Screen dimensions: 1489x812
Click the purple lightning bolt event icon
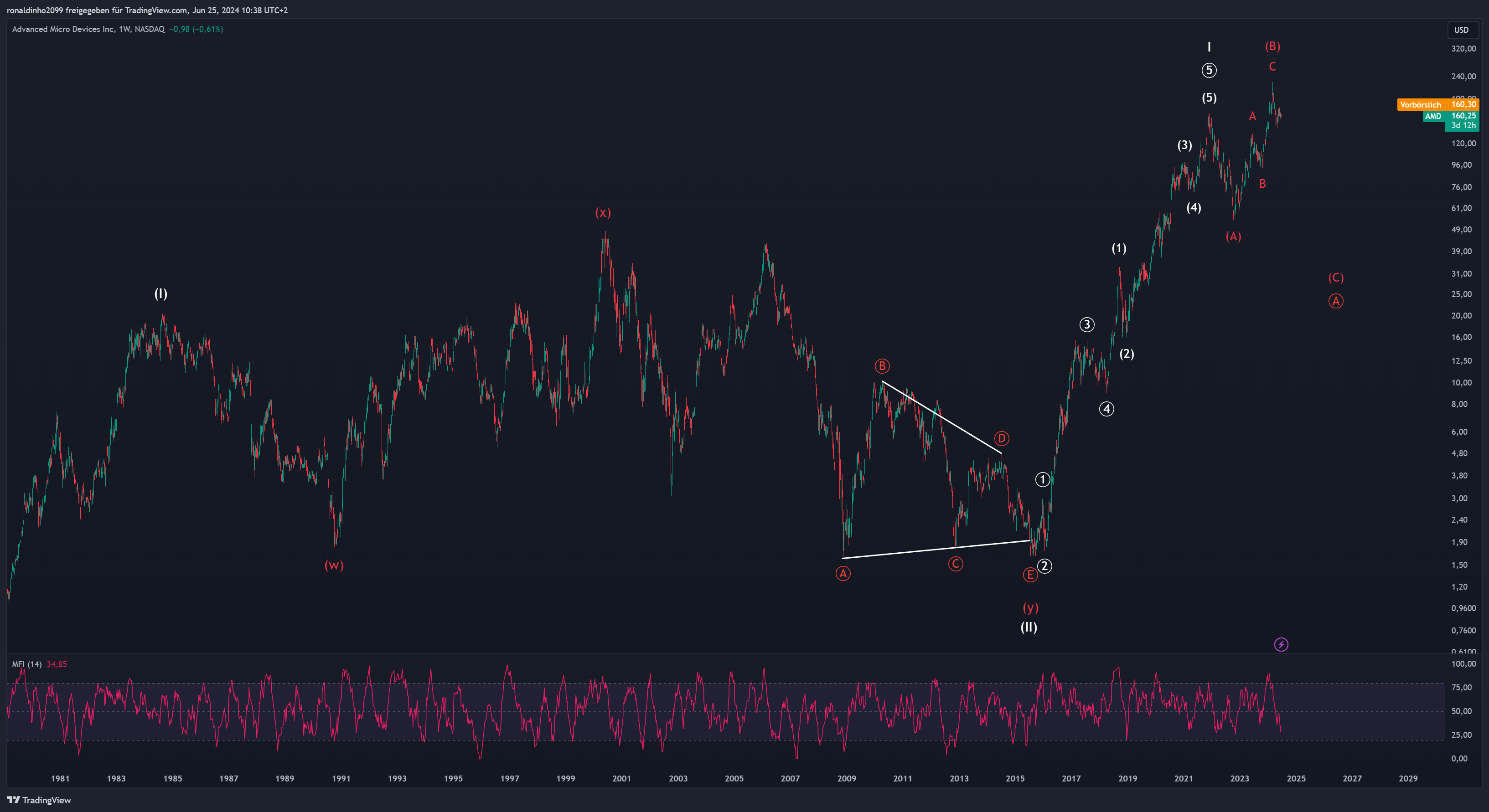[x=1281, y=644]
